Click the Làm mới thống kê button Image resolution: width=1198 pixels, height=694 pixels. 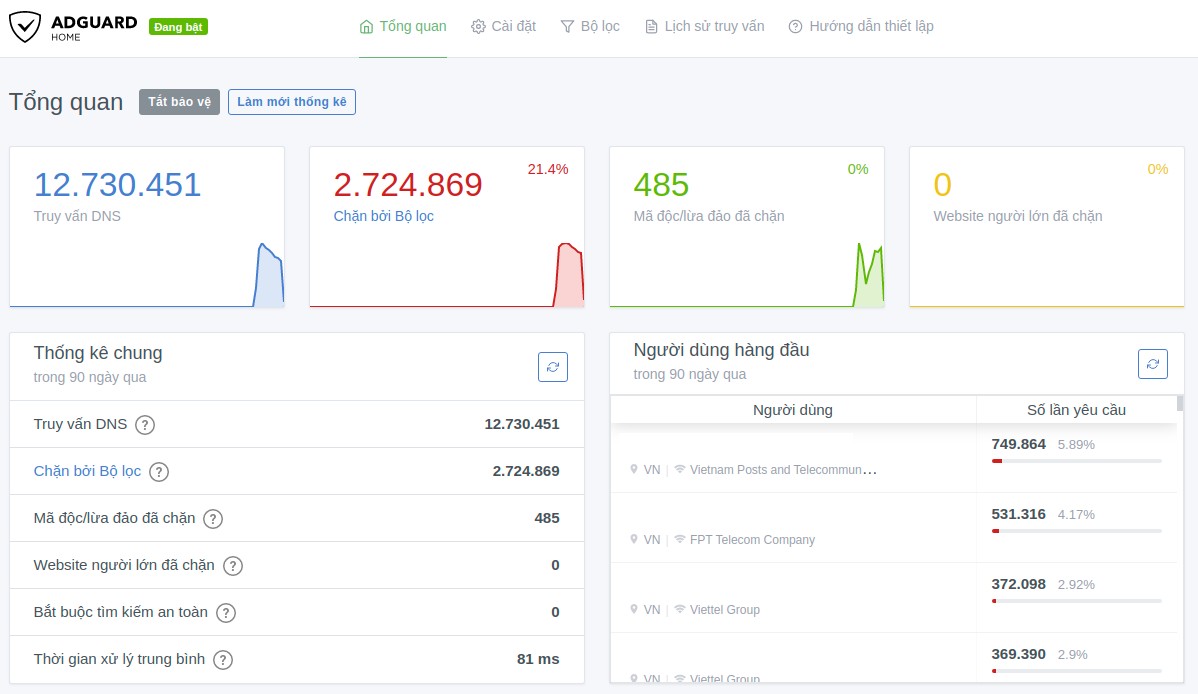point(291,101)
